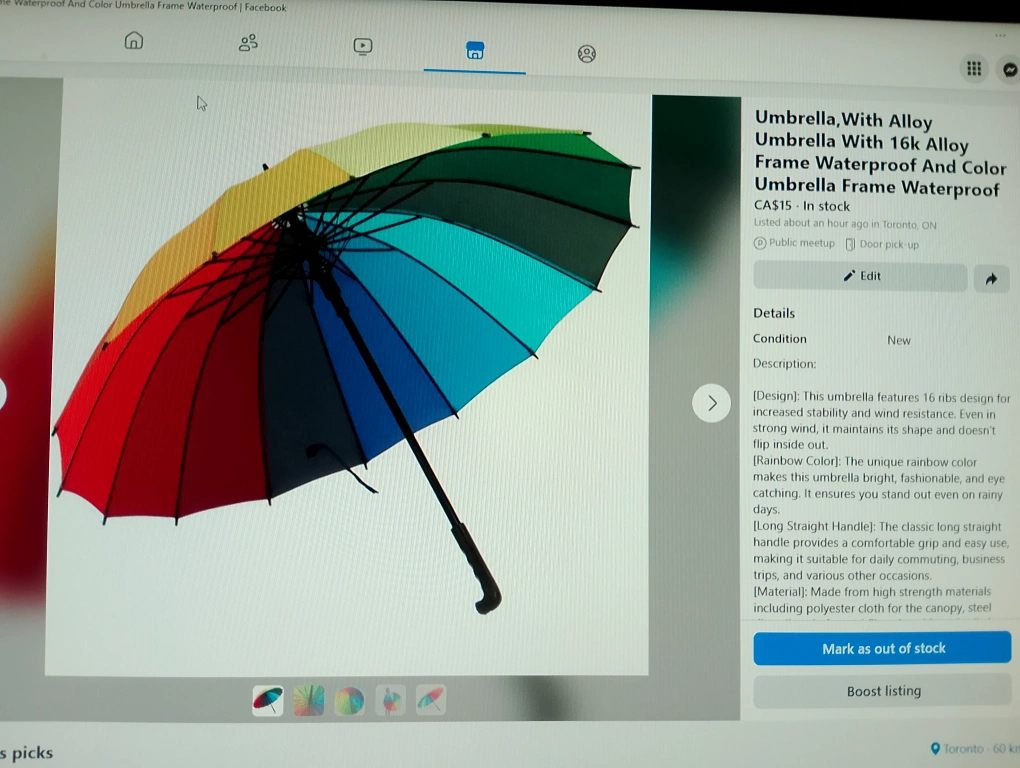Viewport: 1020px width, 768px height.
Task: Select the fourth thumbnail with person holding umbrella
Action: [x=390, y=701]
